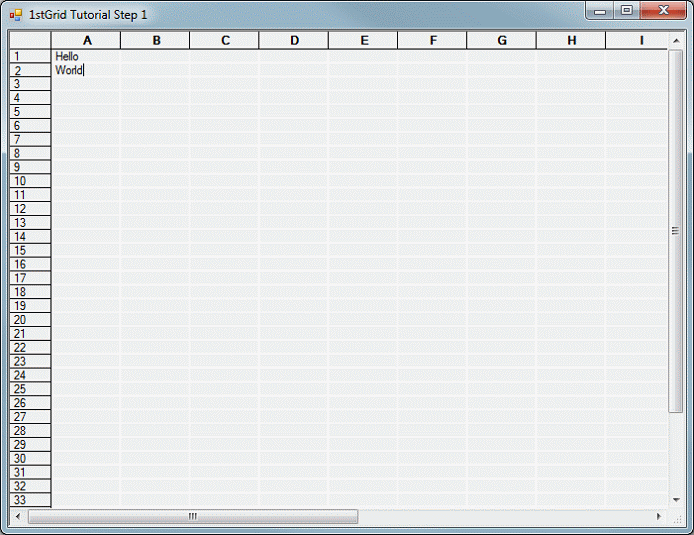Click the horizontal scrollbar left arrow
Screen dimensions: 694x535
click(18, 516)
